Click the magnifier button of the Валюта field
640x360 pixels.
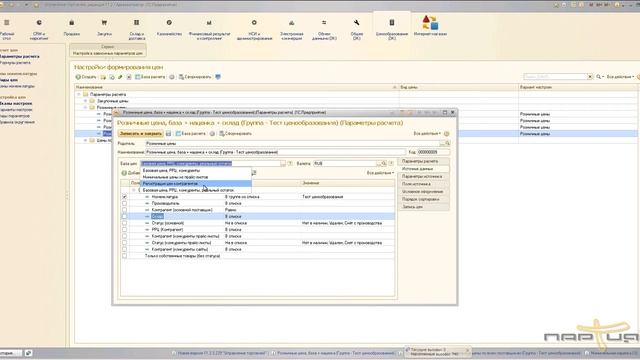tap(384, 163)
